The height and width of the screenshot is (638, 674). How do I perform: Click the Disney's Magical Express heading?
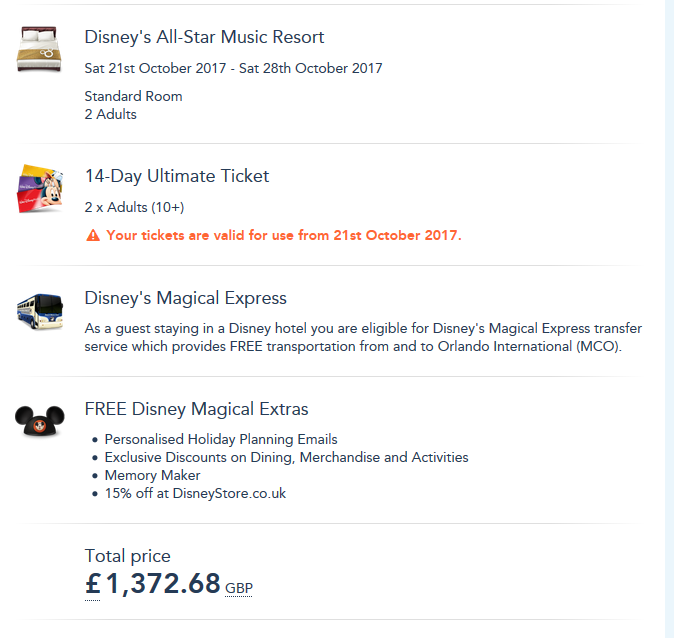pos(185,298)
